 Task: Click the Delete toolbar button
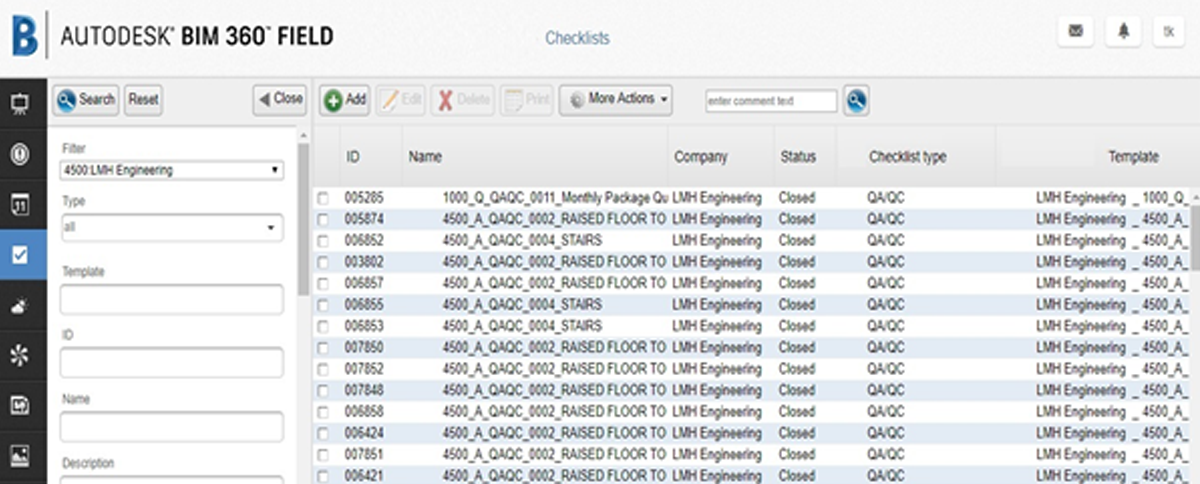tap(463, 99)
